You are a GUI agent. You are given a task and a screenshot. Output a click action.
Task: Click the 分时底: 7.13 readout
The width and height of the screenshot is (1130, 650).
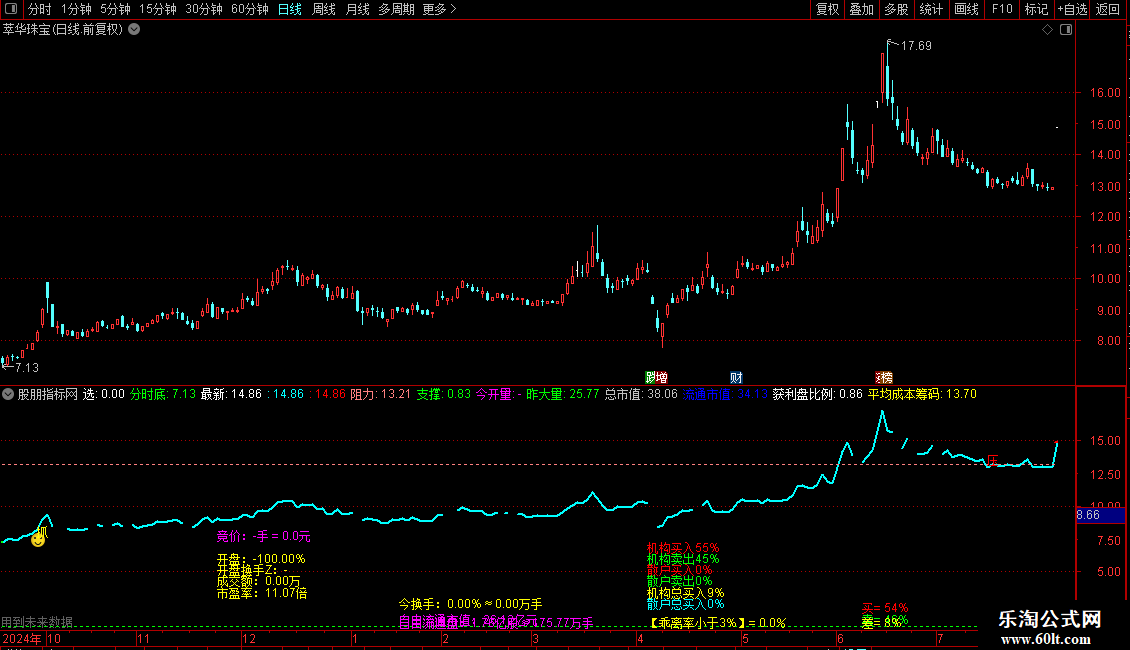162,394
